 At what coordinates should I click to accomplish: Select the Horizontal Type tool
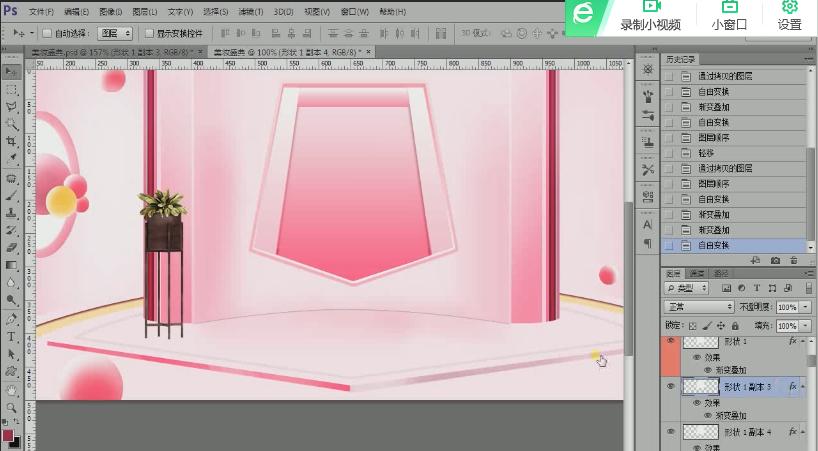pos(11,337)
